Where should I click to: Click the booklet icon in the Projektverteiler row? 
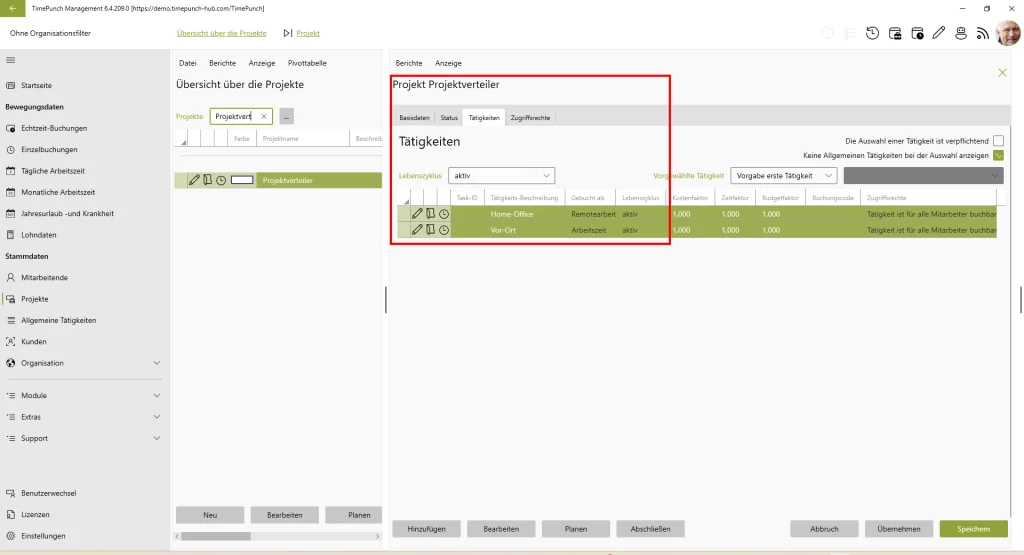[x=208, y=180]
